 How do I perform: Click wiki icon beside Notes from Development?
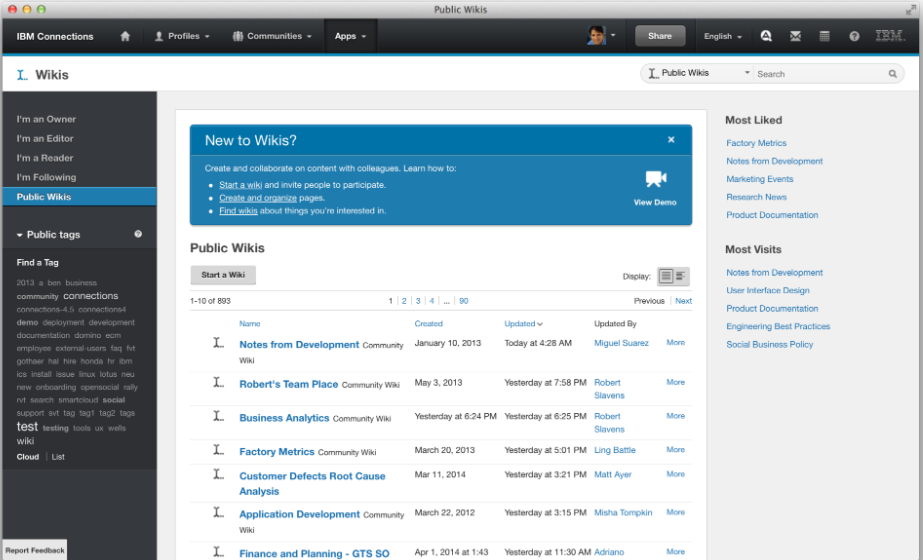[218, 343]
